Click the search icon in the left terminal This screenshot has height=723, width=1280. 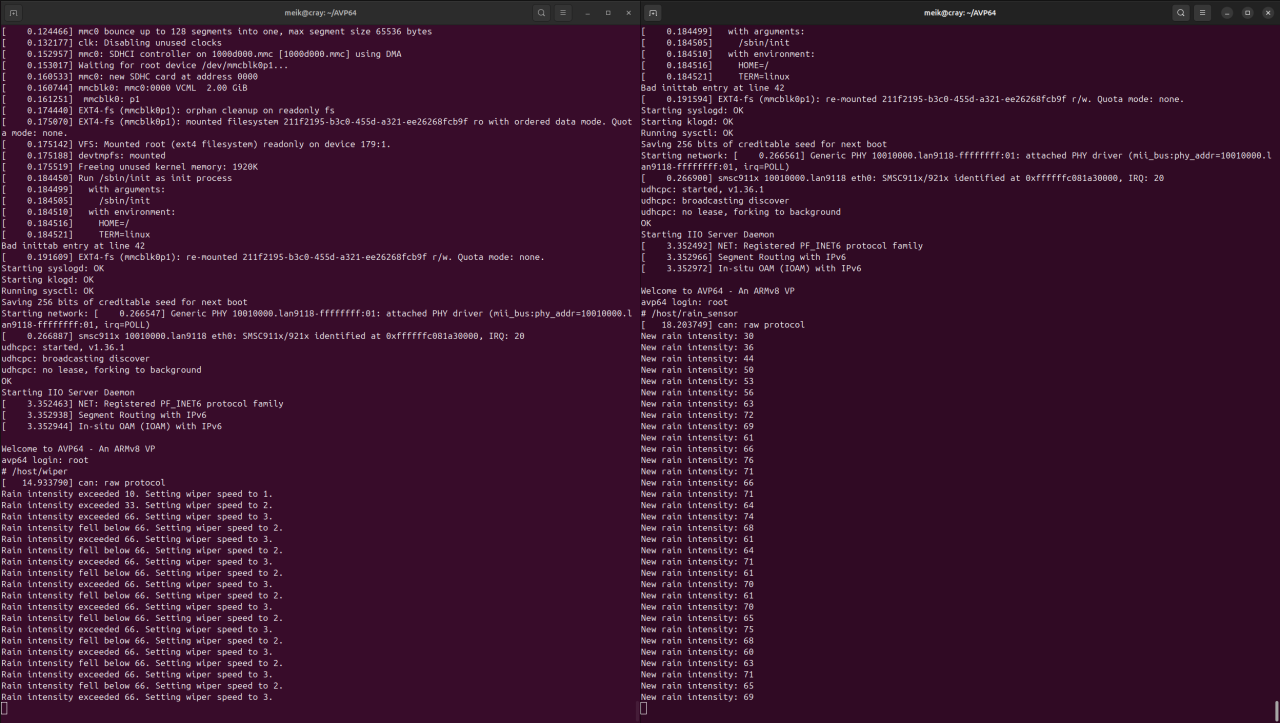pos(541,13)
